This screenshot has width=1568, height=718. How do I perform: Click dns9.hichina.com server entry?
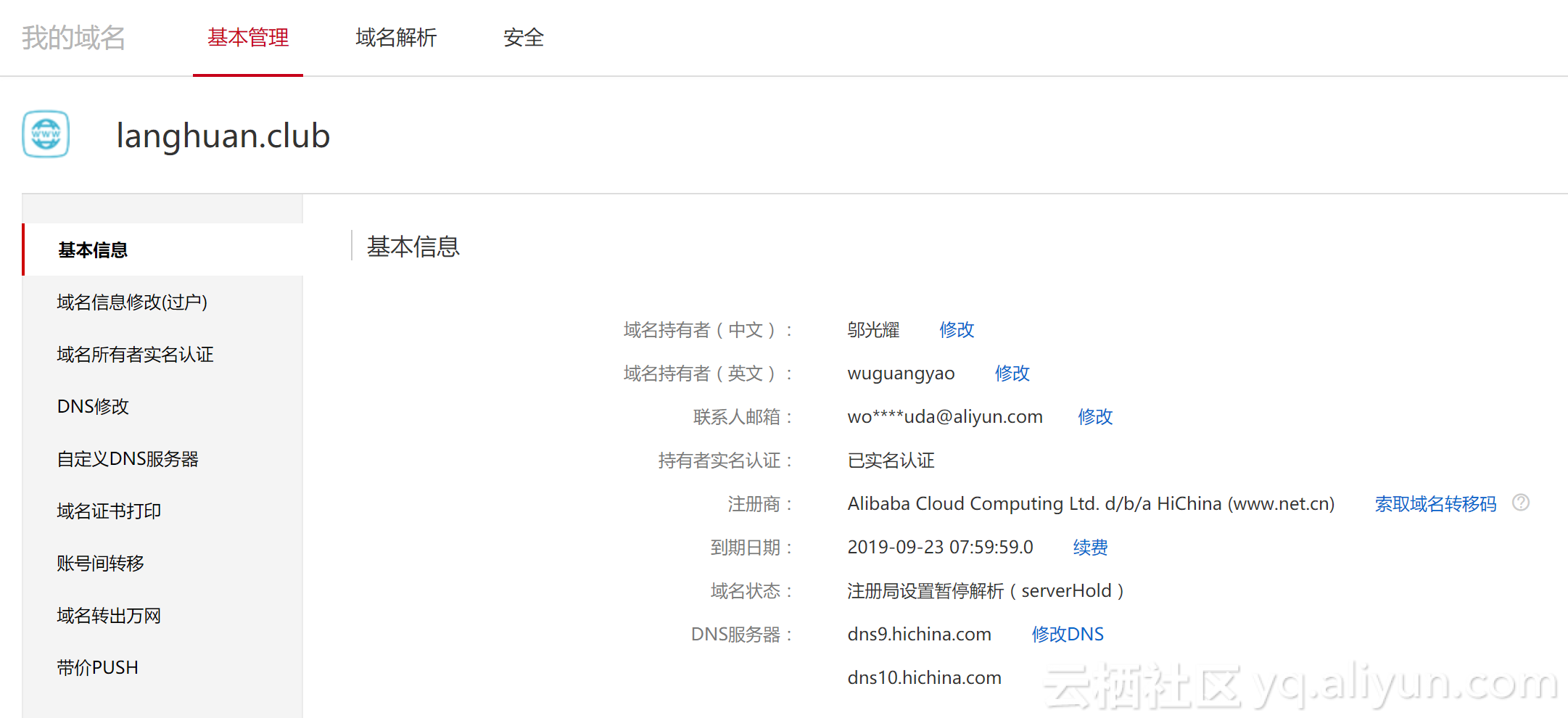pyautogui.click(x=919, y=635)
